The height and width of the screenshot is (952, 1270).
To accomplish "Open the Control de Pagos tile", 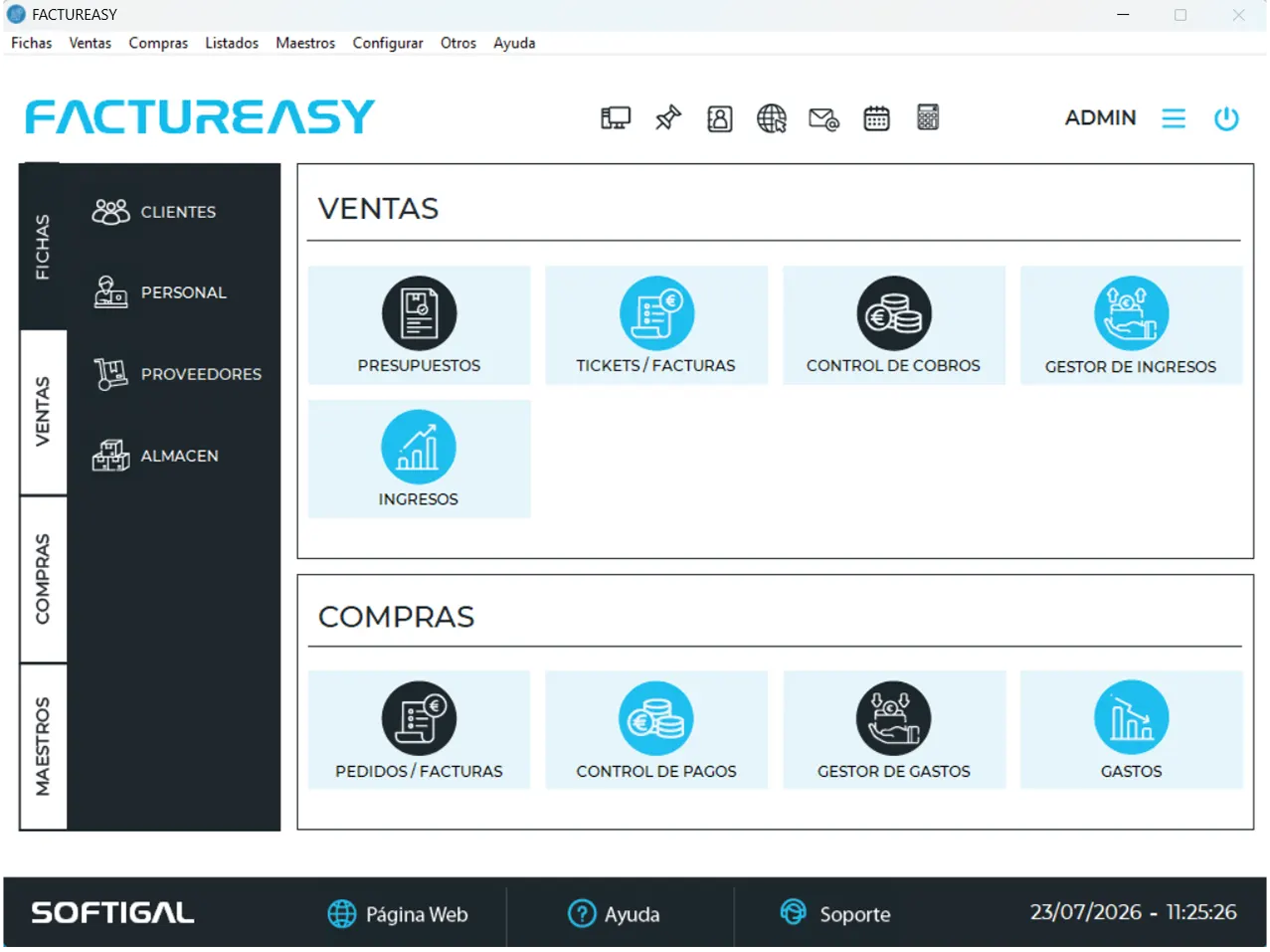I will pyautogui.click(x=656, y=730).
